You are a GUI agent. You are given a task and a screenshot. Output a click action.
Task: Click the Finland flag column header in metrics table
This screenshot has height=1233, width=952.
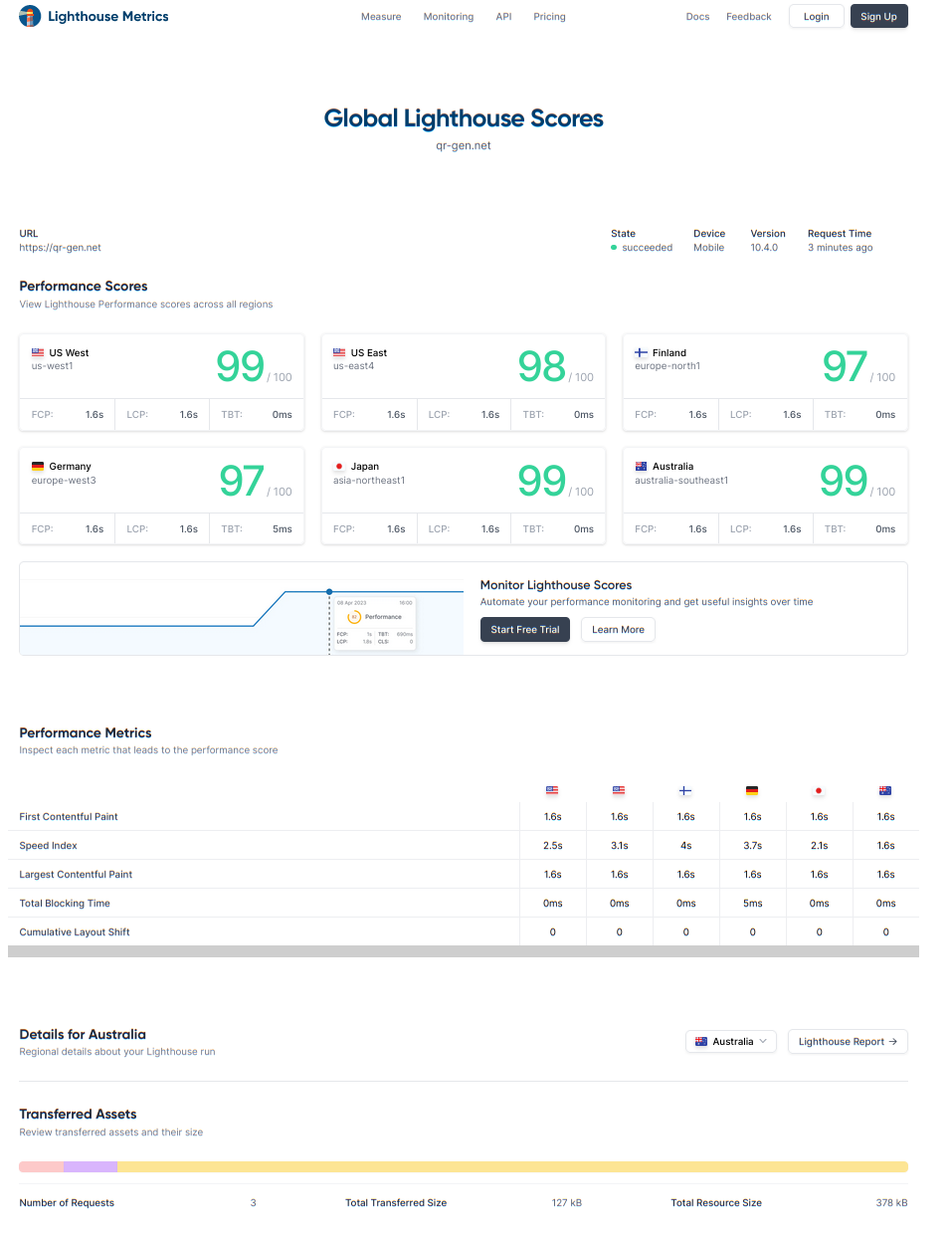coord(685,790)
